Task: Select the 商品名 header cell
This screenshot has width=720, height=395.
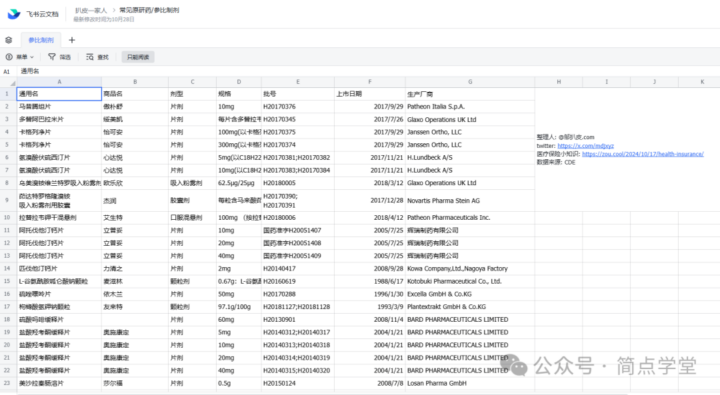Action: tap(135, 94)
